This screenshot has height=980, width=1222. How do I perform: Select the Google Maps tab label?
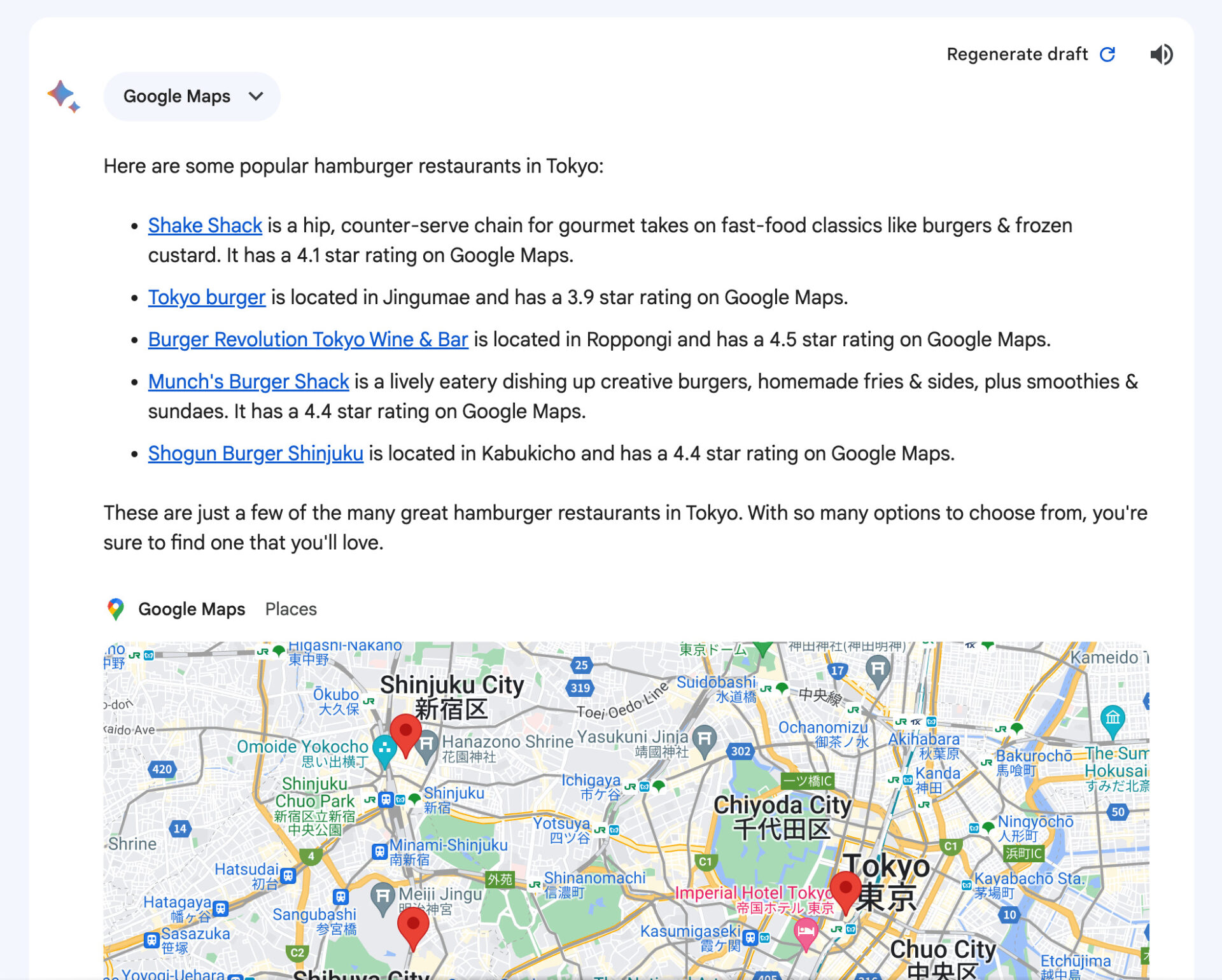click(x=192, y=609)
